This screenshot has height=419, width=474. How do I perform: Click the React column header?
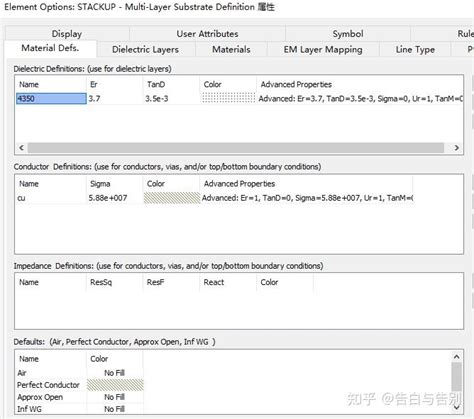(228, 282)
